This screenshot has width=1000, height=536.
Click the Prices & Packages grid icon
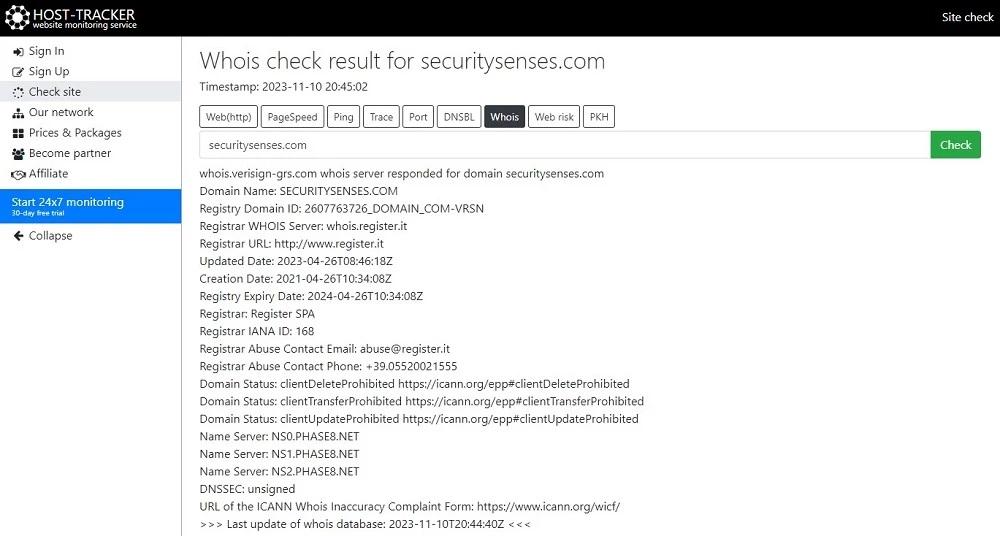(x=18, y=133)
